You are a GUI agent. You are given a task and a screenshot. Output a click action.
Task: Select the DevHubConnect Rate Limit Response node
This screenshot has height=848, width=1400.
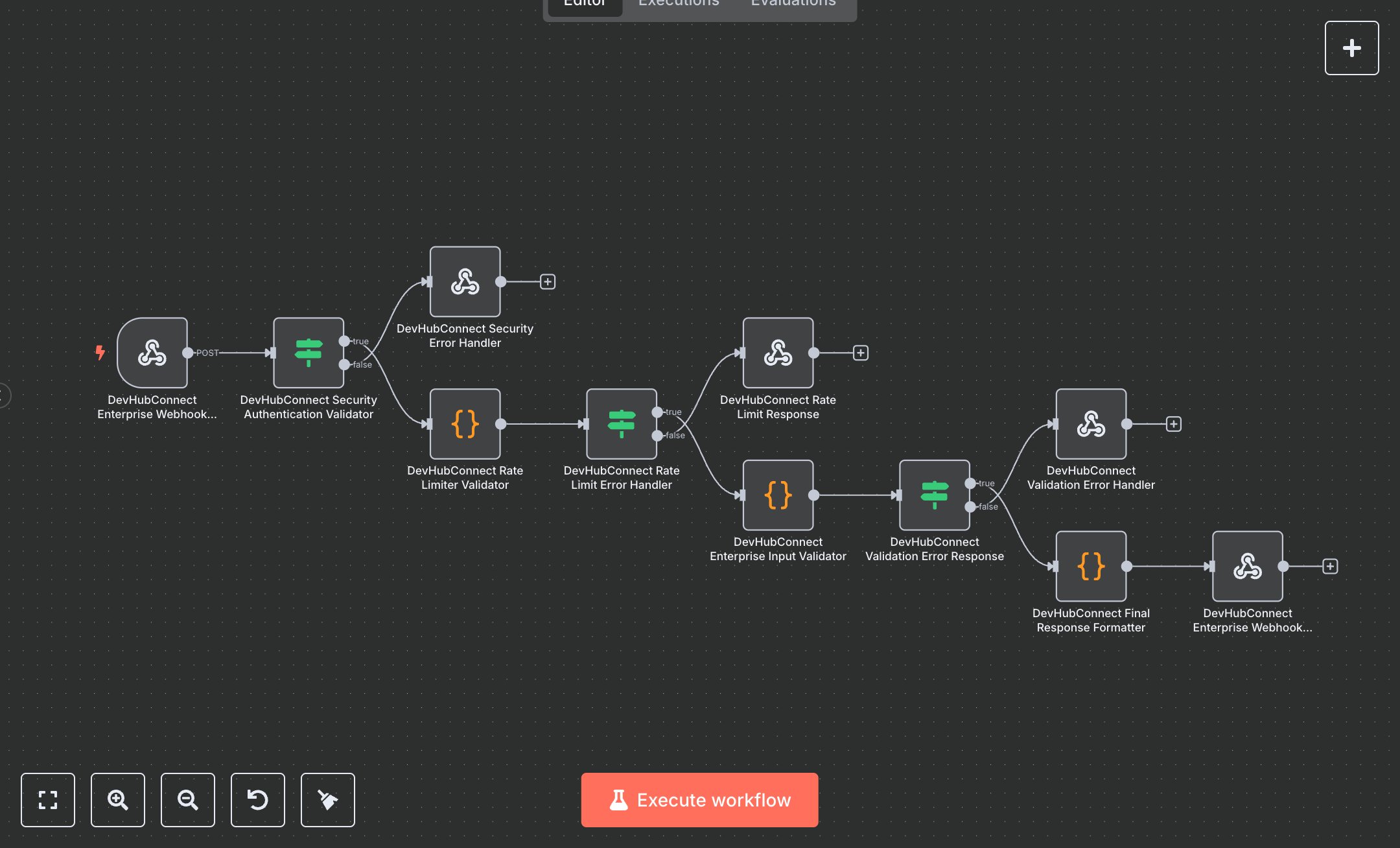click(x=778, y=353)
